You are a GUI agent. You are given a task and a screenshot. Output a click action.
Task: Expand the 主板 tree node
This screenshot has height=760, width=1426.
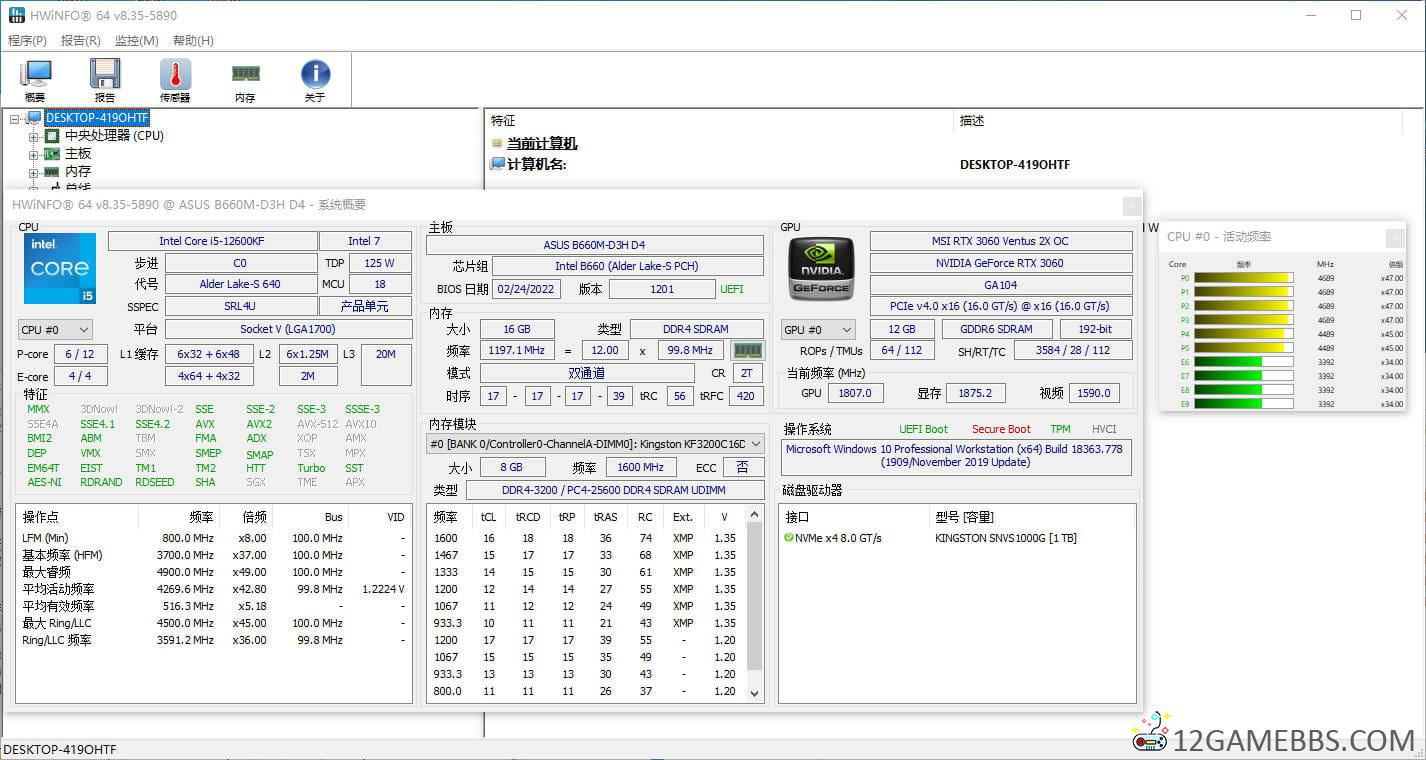34,154
